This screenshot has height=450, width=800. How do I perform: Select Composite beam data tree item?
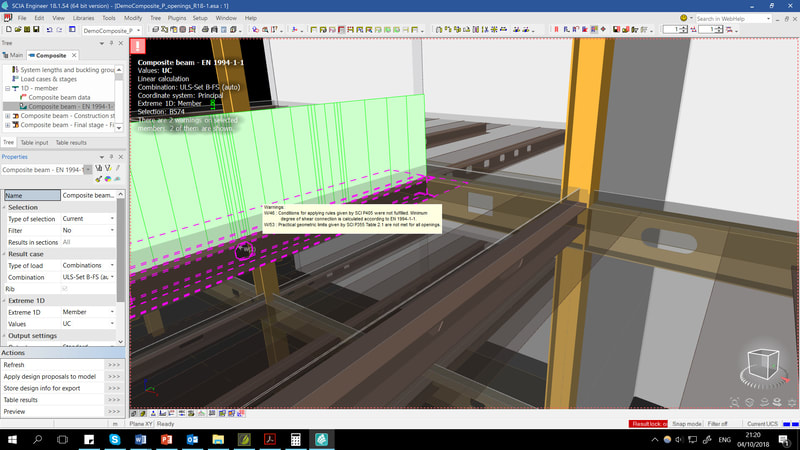(59, 97)
